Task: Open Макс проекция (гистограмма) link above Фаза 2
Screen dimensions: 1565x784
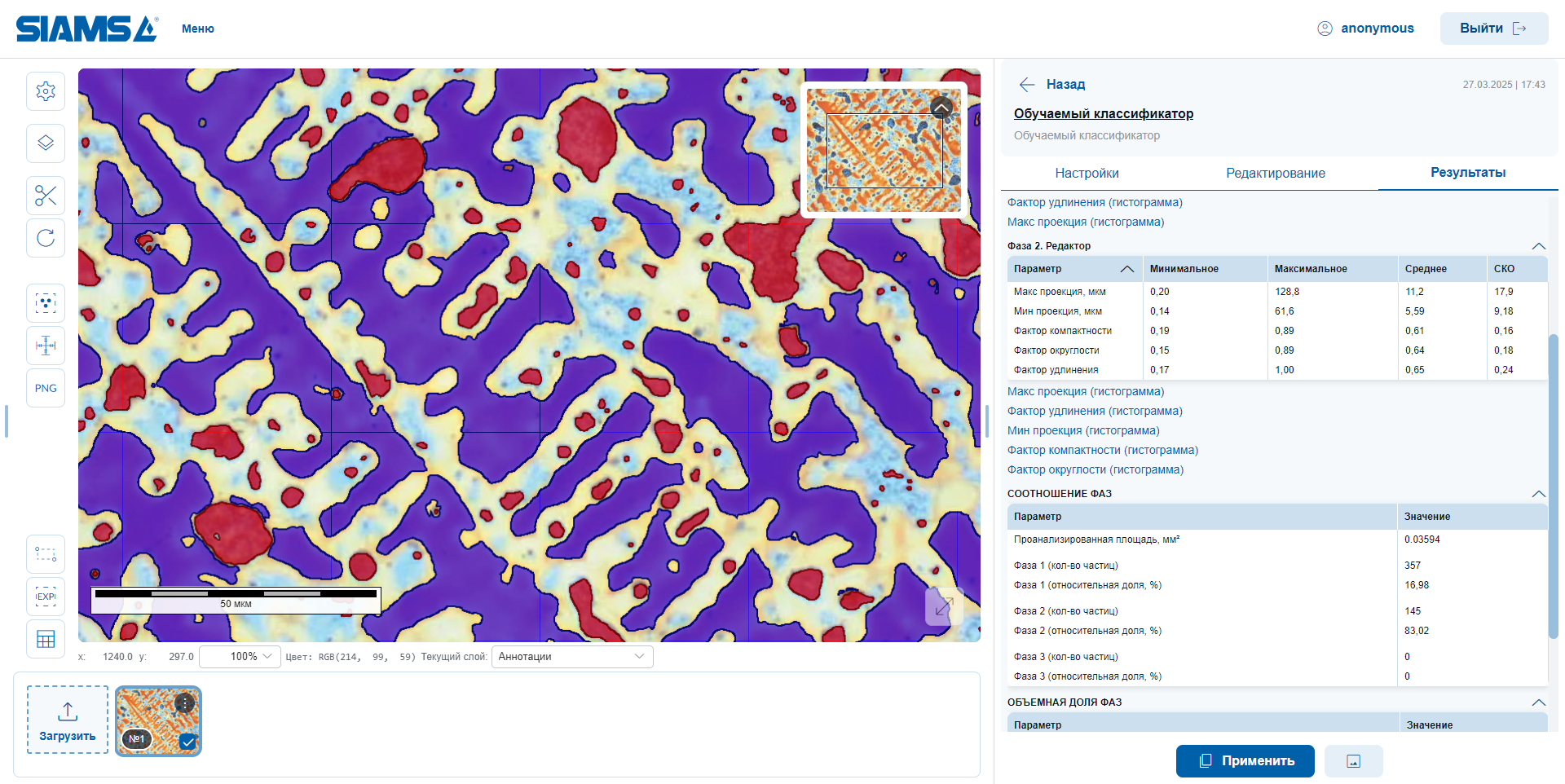Action: (1086, 222)
